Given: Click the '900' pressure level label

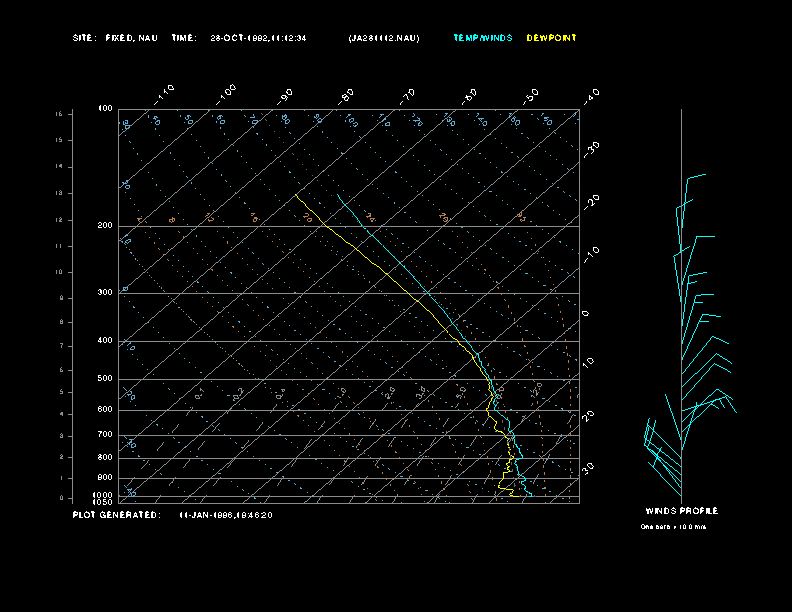Looking at the screenshot, I should pos(105,477).
